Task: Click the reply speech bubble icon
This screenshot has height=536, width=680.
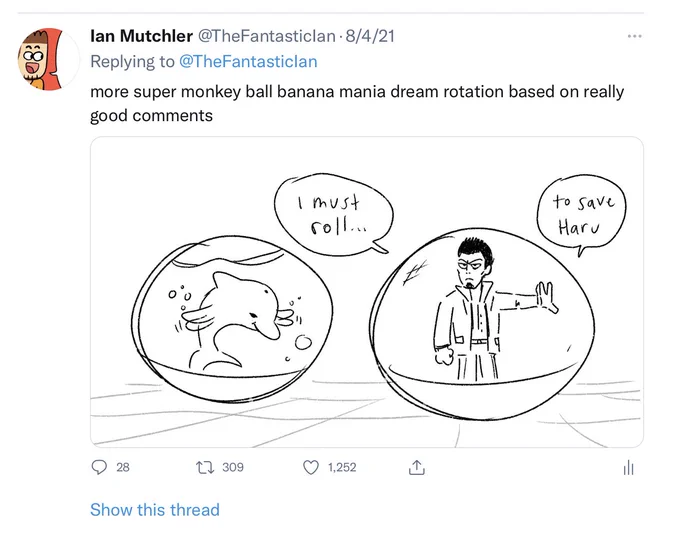Action: [99, 467]
